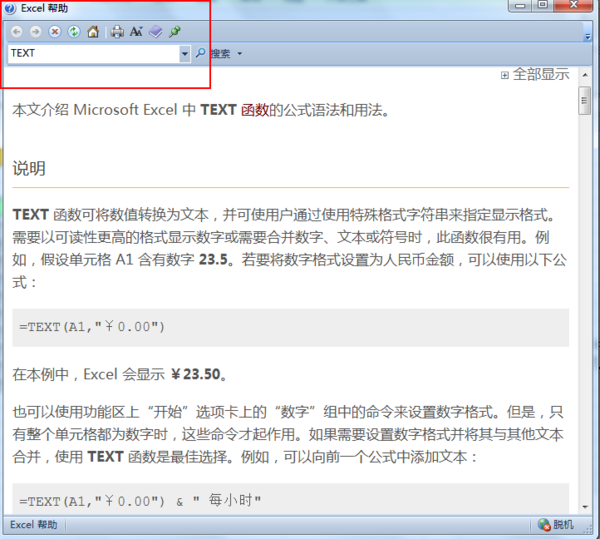Open toolbar options overflow arrow

click(x=588, y=37)
